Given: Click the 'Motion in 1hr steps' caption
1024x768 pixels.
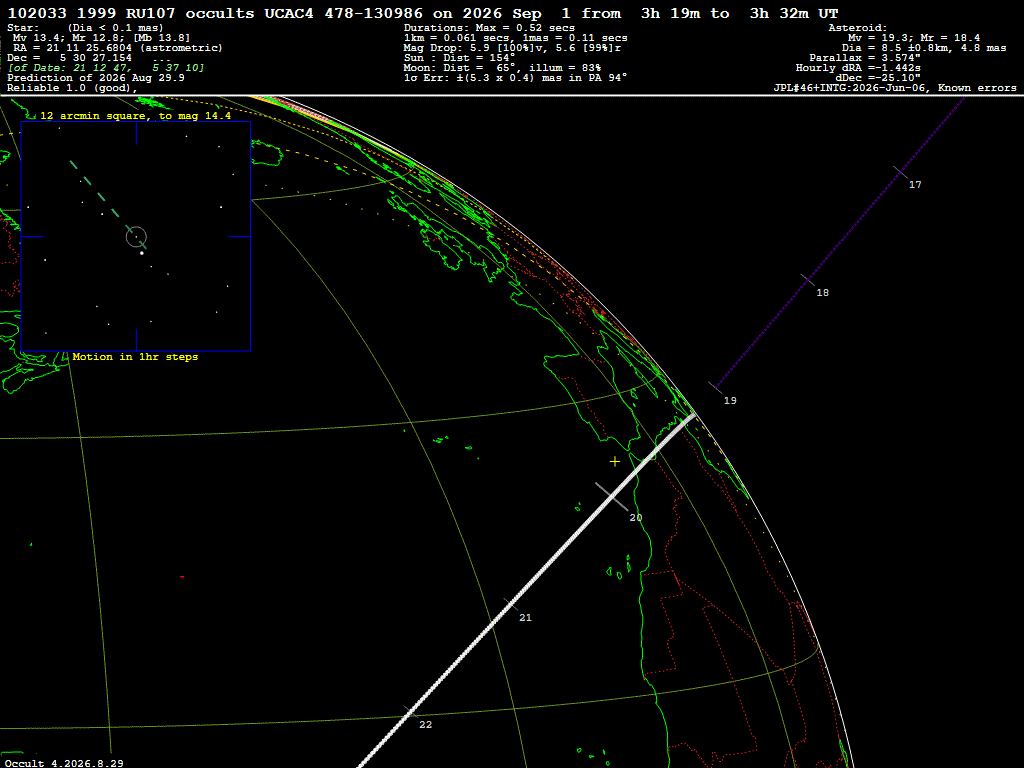Looking at the screenshot, I should (x=135, y=357).
